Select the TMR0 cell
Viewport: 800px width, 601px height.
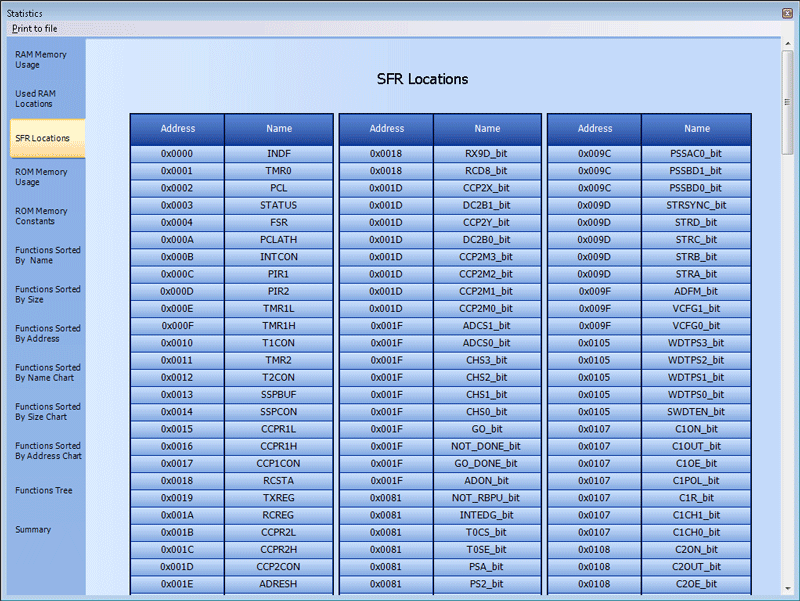[x=279, y=171]
